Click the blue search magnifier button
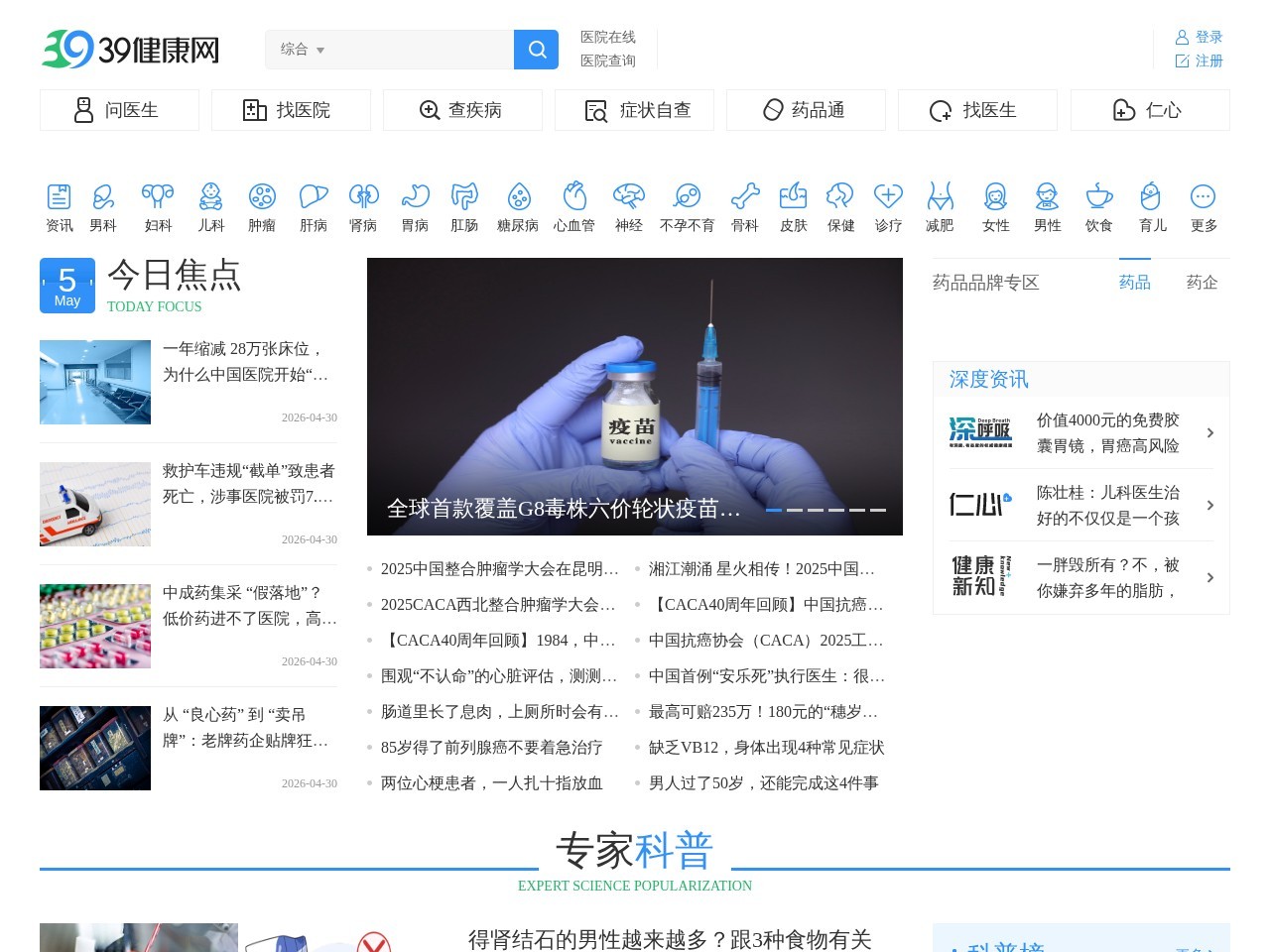Image resolution: width=1270 pixels, height=952 pixels. pos(537,50)
